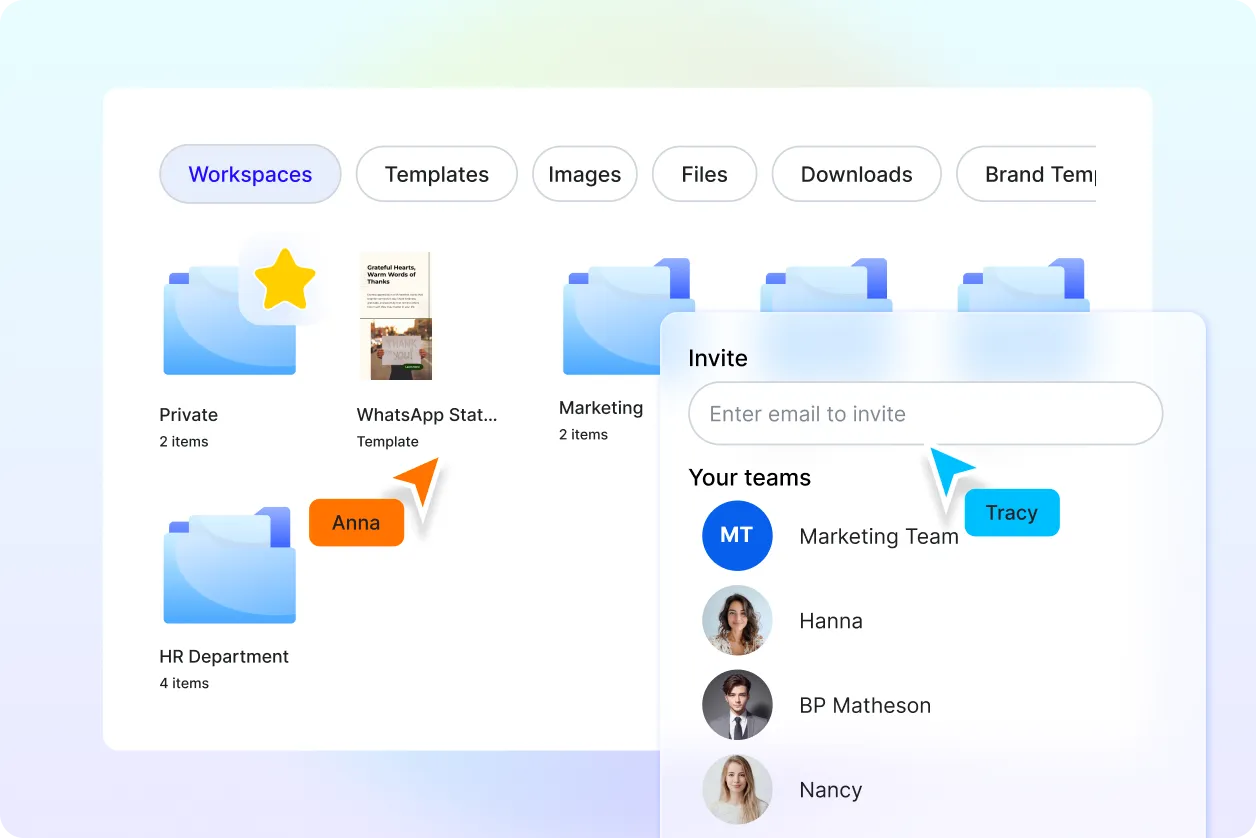1256x838 pixels.
Task: Choose Hanna from the teams list
Action: (831, 621)
